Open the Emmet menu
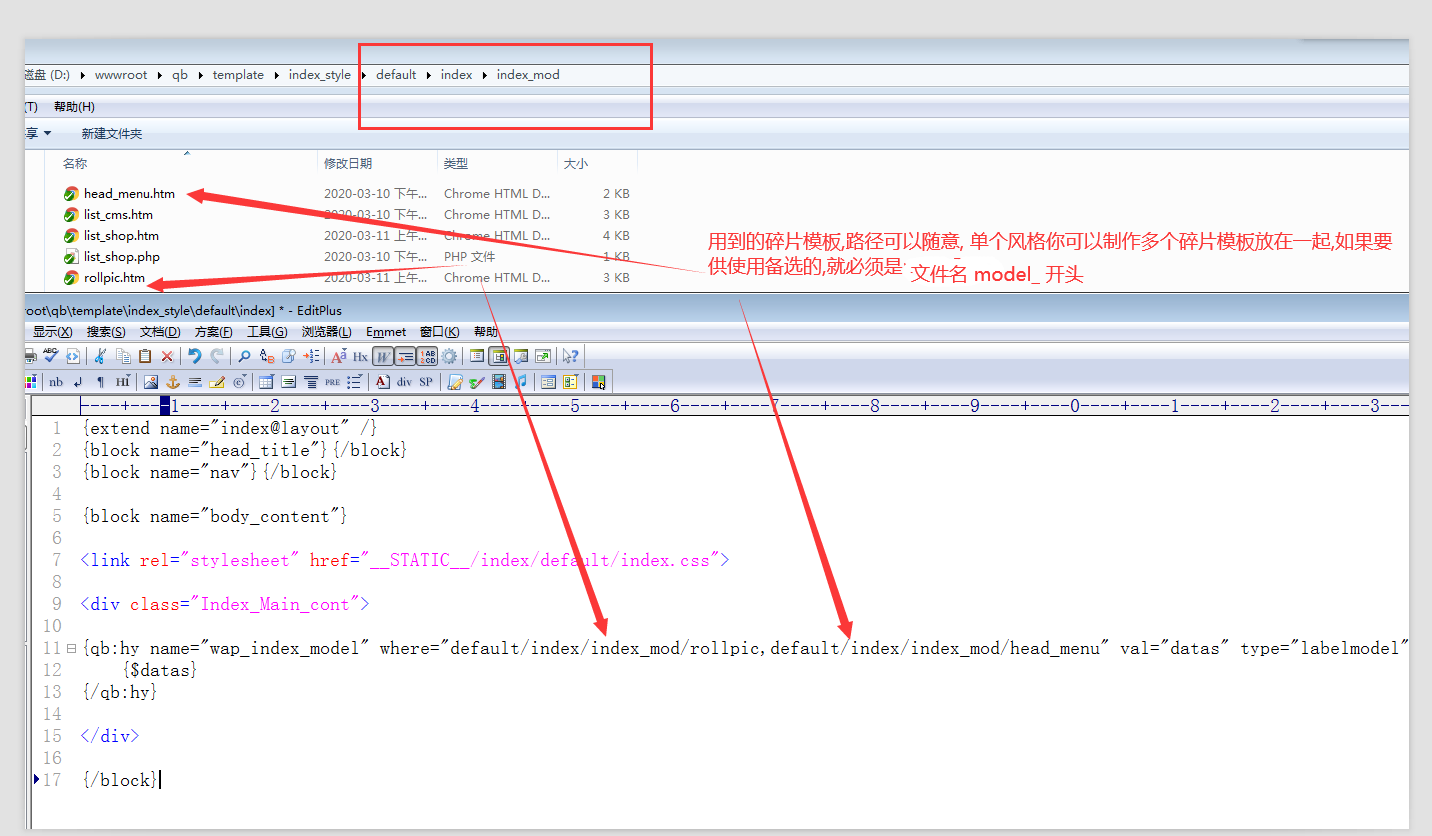This screenshot has width=1432, height=836. (386, 332)
